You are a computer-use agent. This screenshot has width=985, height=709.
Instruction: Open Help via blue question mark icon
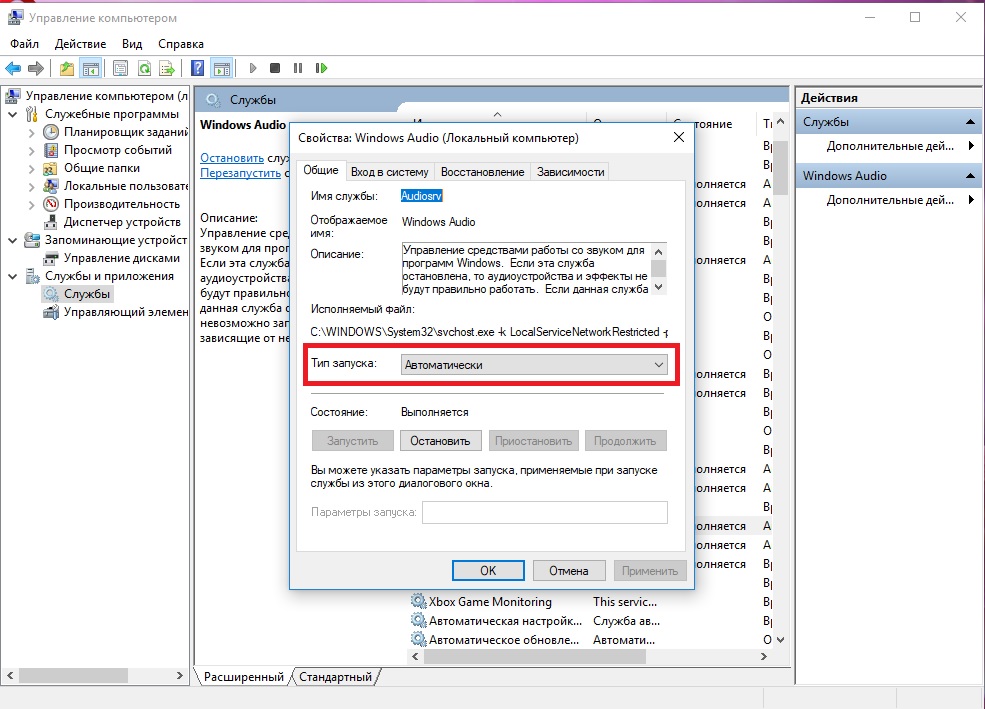tap(197, 68)
